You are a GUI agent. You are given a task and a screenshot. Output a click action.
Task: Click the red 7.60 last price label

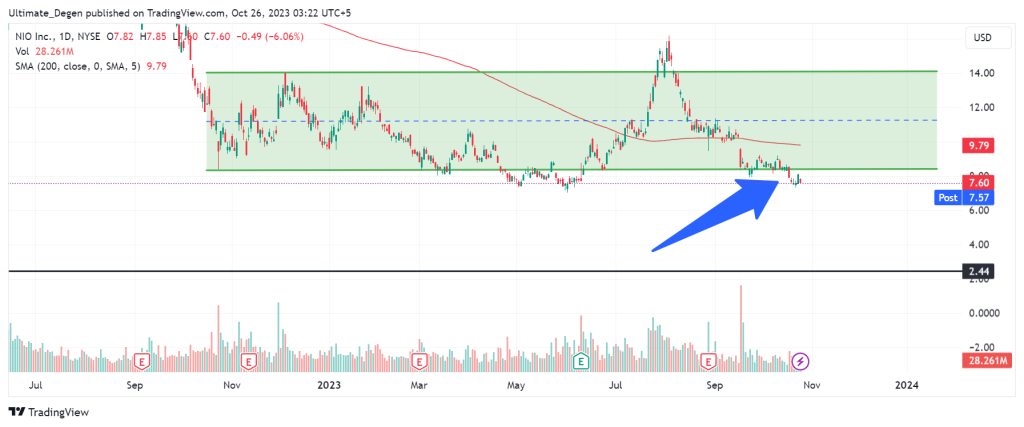pos(978,183)
